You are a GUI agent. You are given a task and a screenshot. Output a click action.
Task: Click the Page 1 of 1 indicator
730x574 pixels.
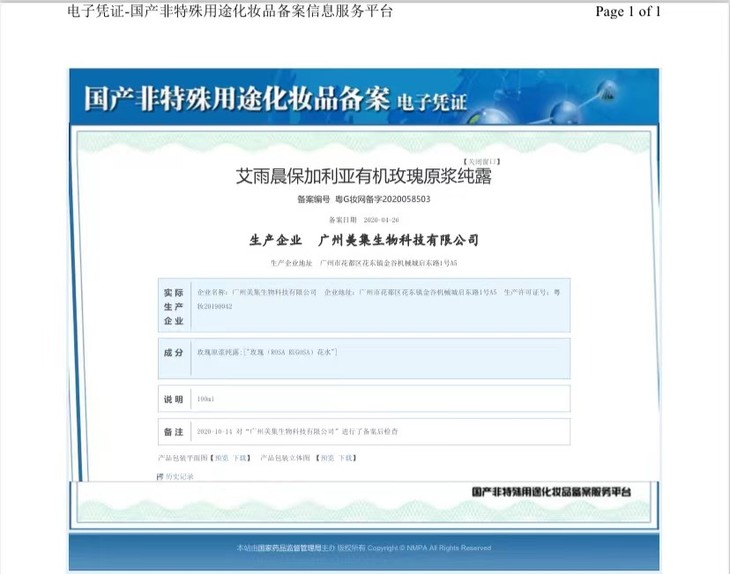tap(628, 12)
